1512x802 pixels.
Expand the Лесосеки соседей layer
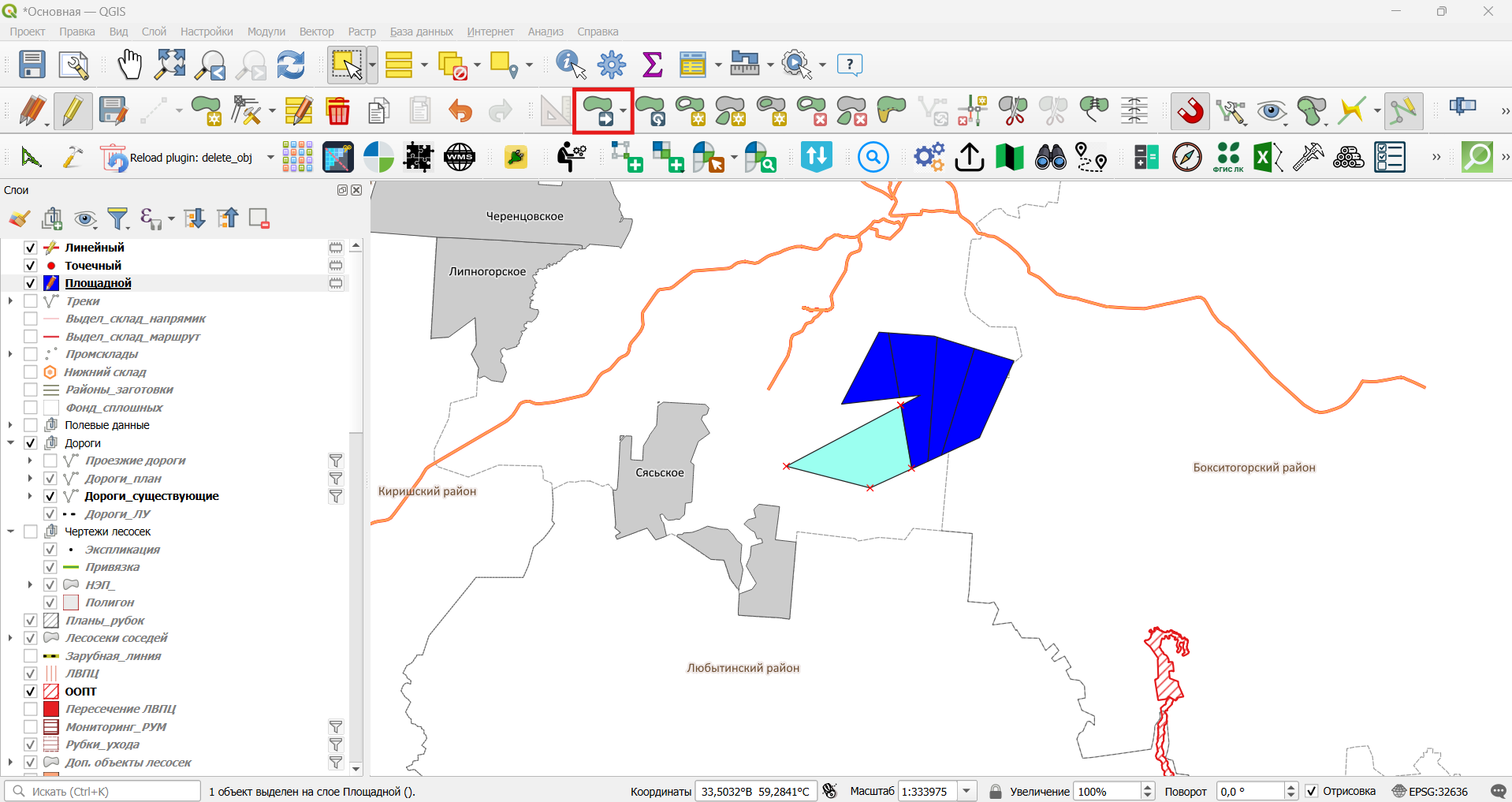coord(10,638)
